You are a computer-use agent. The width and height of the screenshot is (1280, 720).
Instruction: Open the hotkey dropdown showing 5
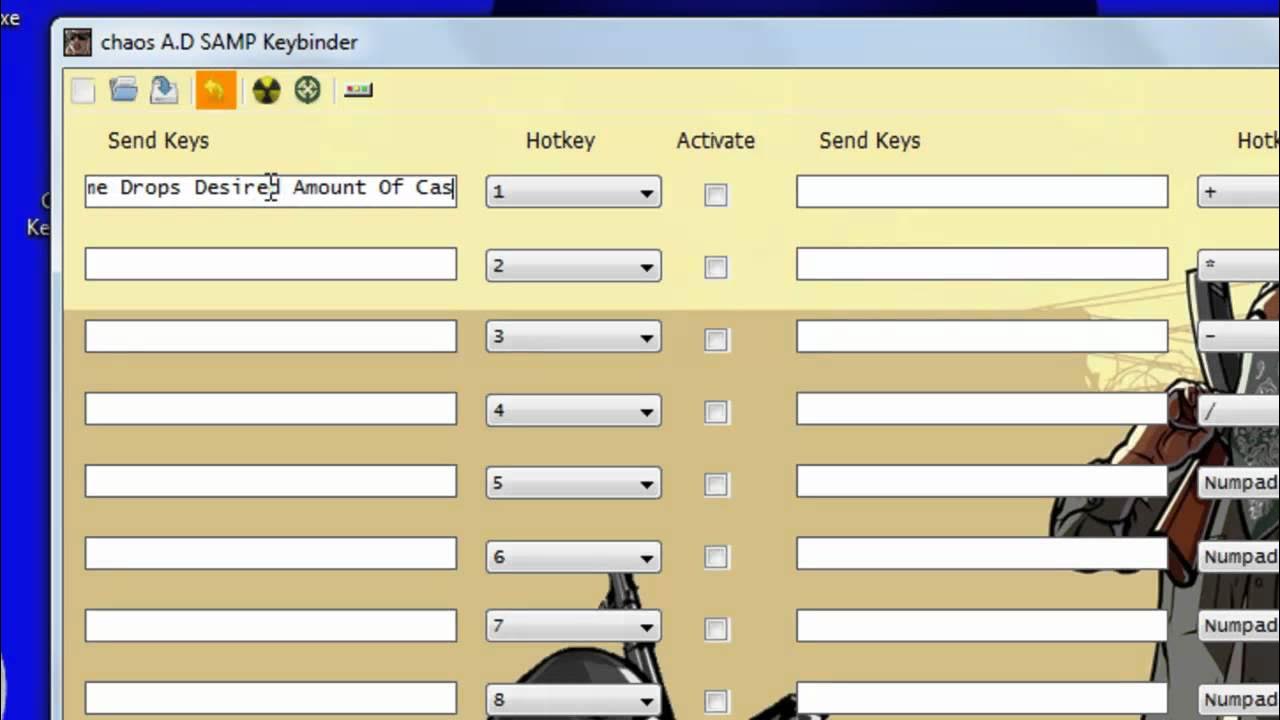tap(573, 483)
